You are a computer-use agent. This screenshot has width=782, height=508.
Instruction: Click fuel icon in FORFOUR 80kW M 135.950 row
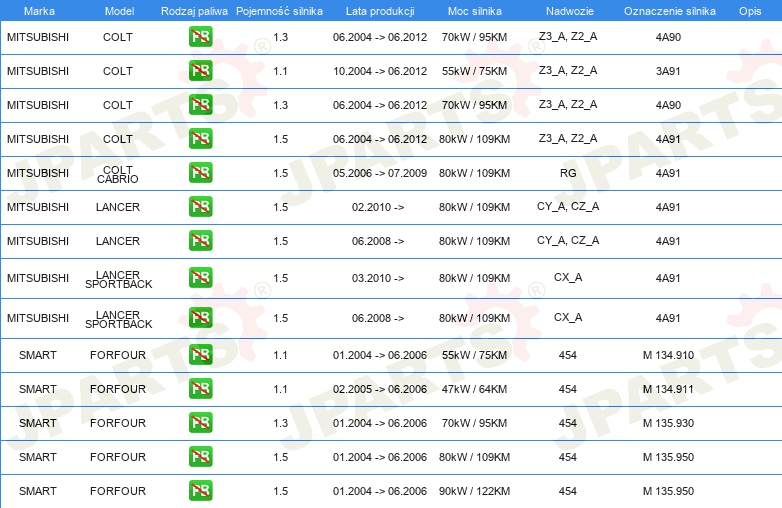tap(200, 456)
